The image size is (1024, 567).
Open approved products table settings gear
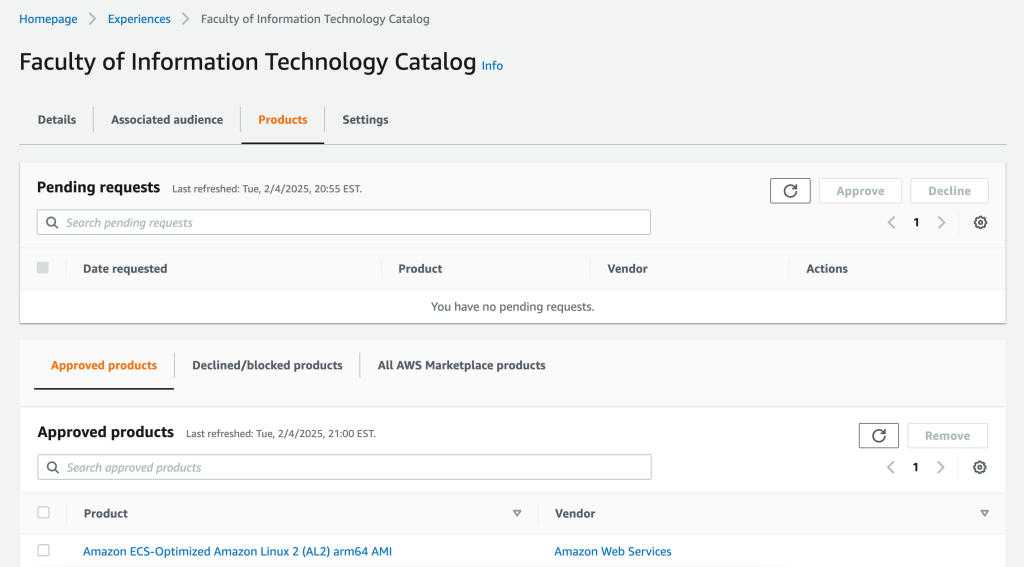(x=980, y=467)
